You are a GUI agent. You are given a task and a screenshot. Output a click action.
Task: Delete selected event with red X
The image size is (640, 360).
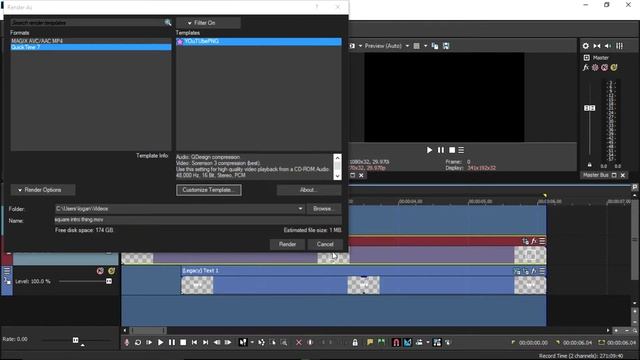coord(299,342)
